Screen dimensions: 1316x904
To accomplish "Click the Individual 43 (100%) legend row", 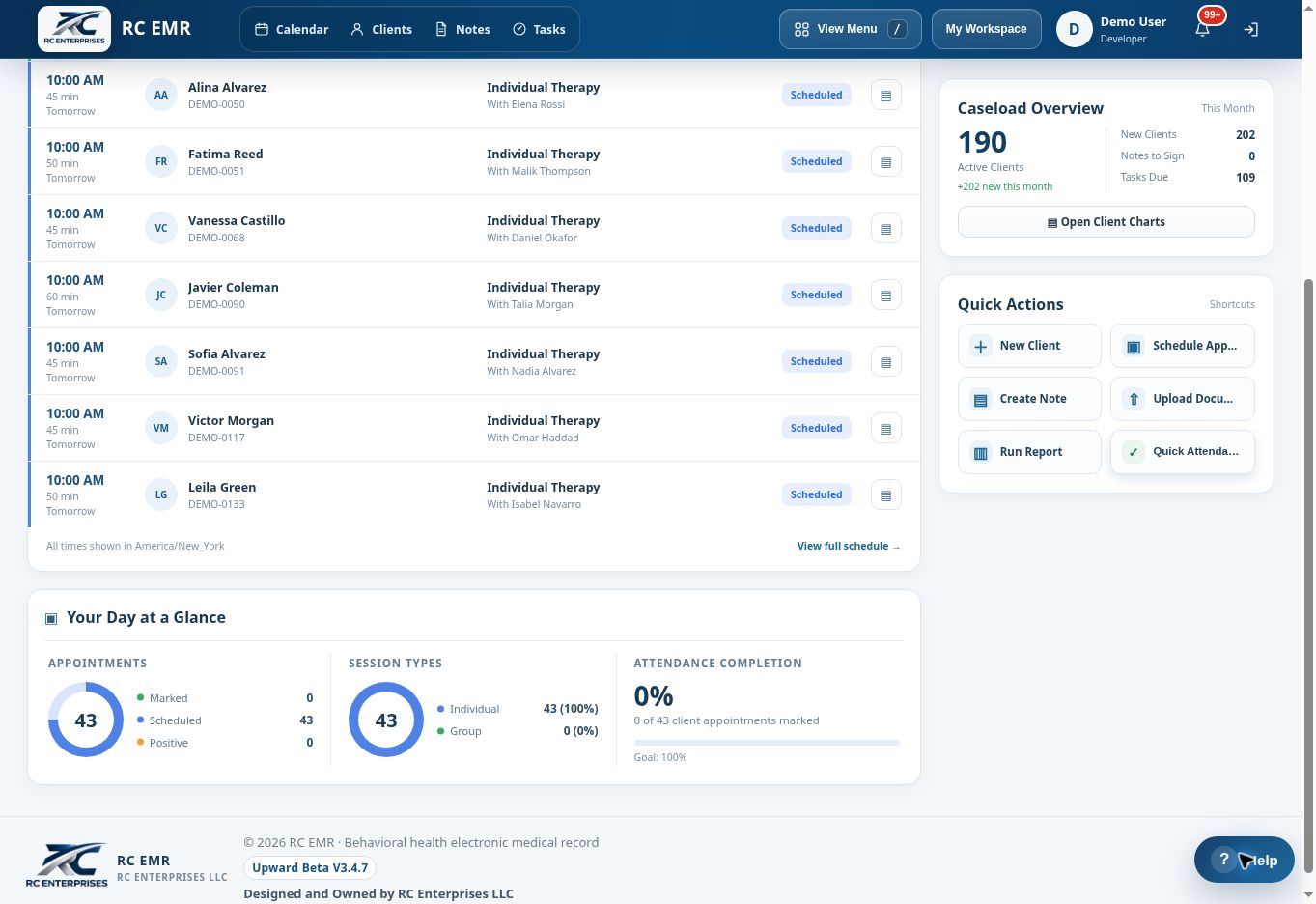I will click(x=518, y=709).
